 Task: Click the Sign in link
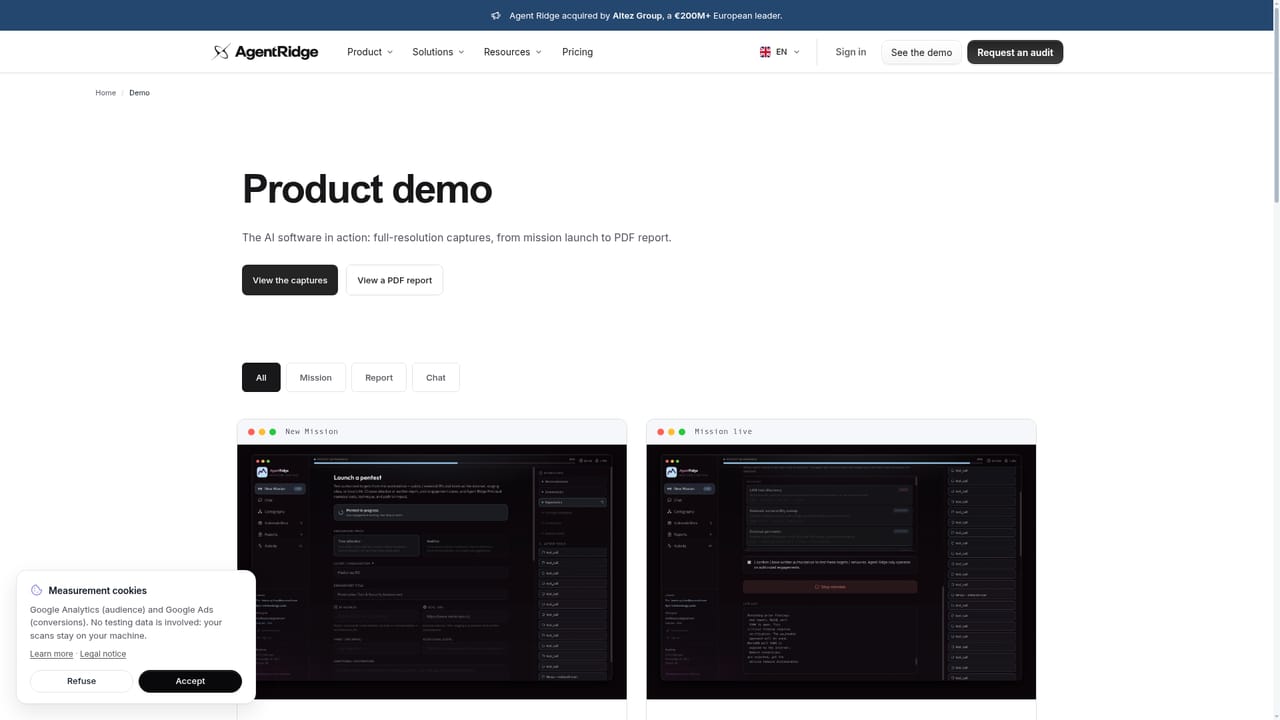click(851, 52)
